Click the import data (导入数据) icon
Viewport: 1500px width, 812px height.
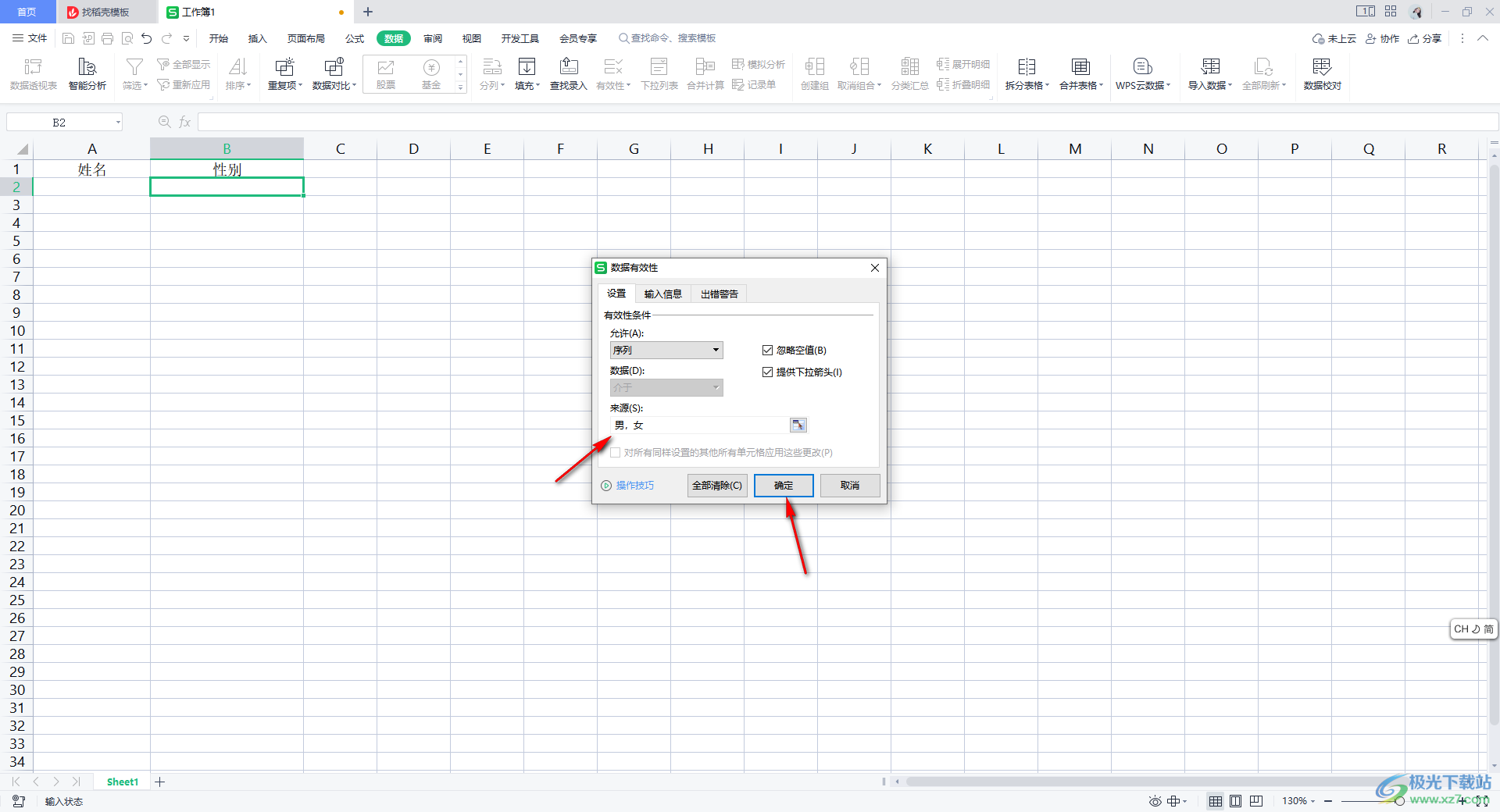[1210, 67]
